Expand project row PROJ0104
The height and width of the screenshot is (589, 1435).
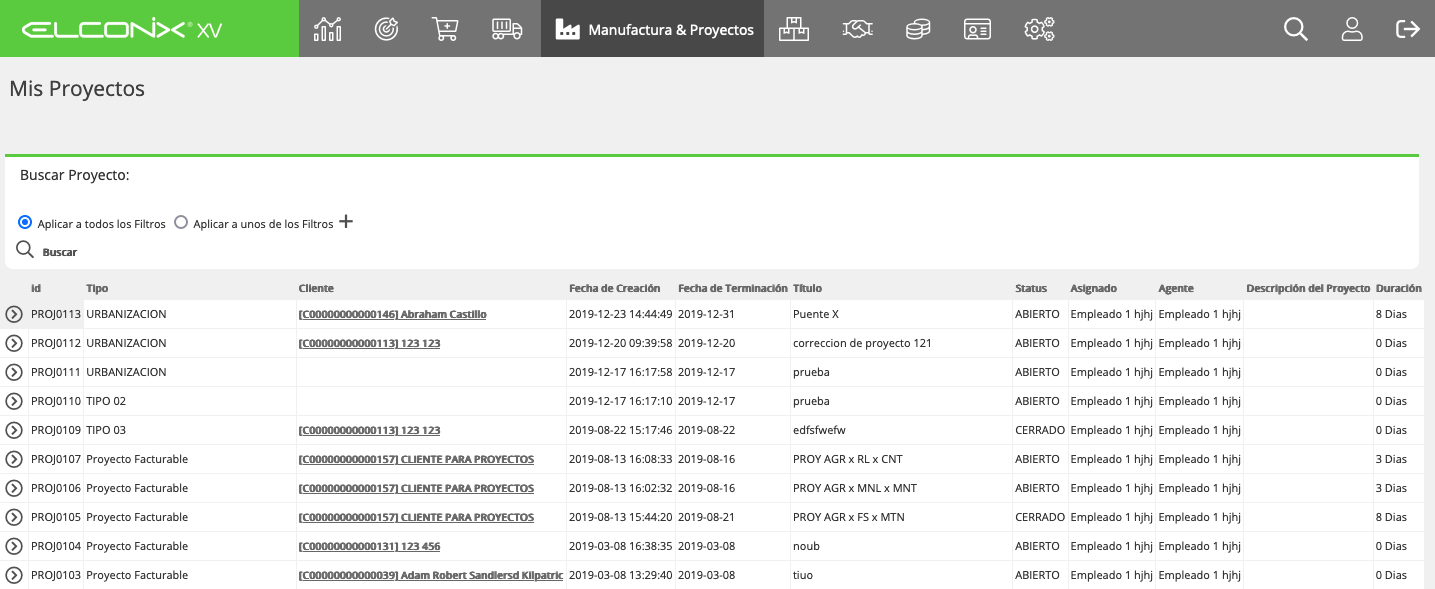click(x=14, y=546)
